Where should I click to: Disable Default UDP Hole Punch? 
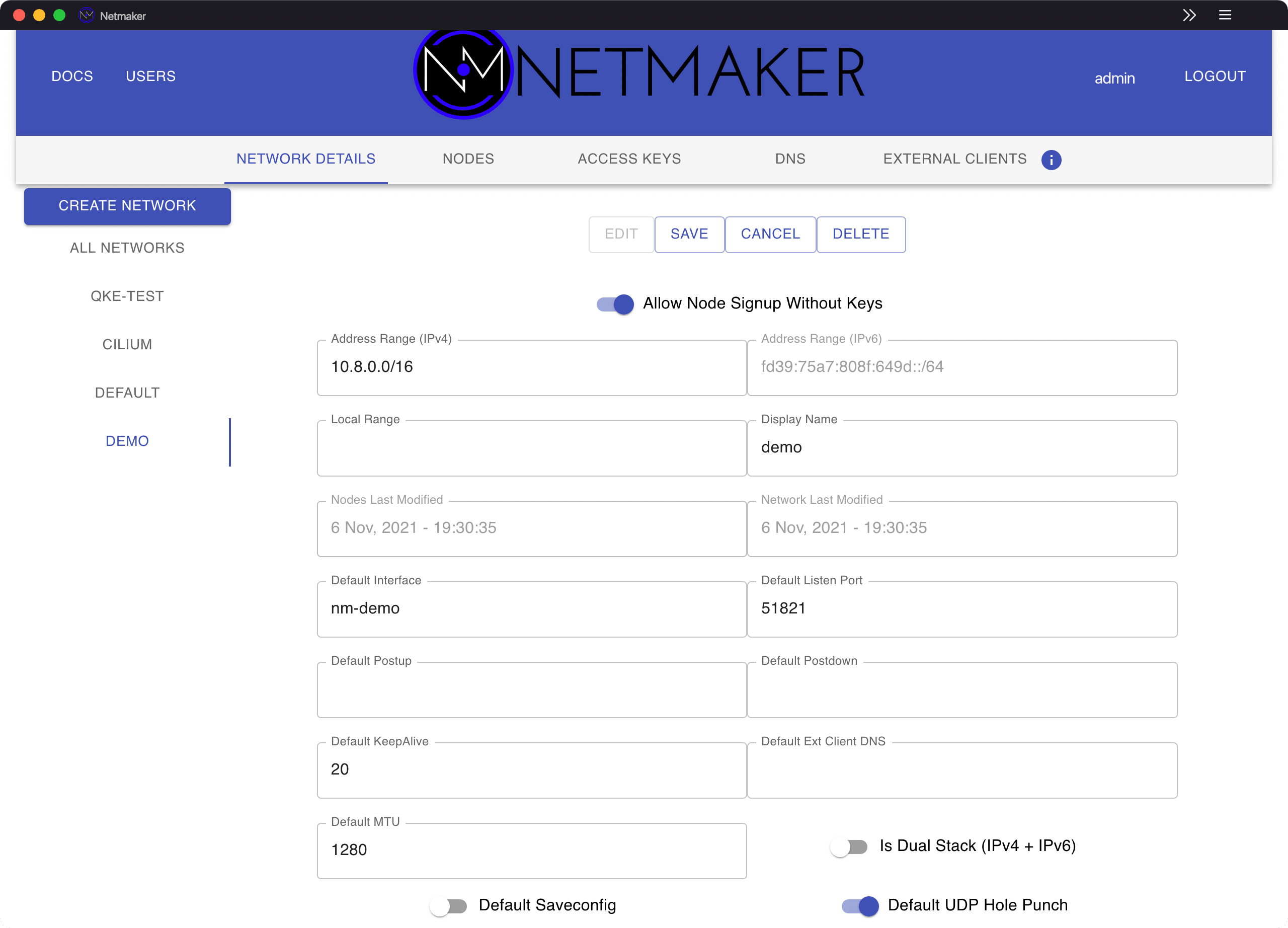coord(859,906)
